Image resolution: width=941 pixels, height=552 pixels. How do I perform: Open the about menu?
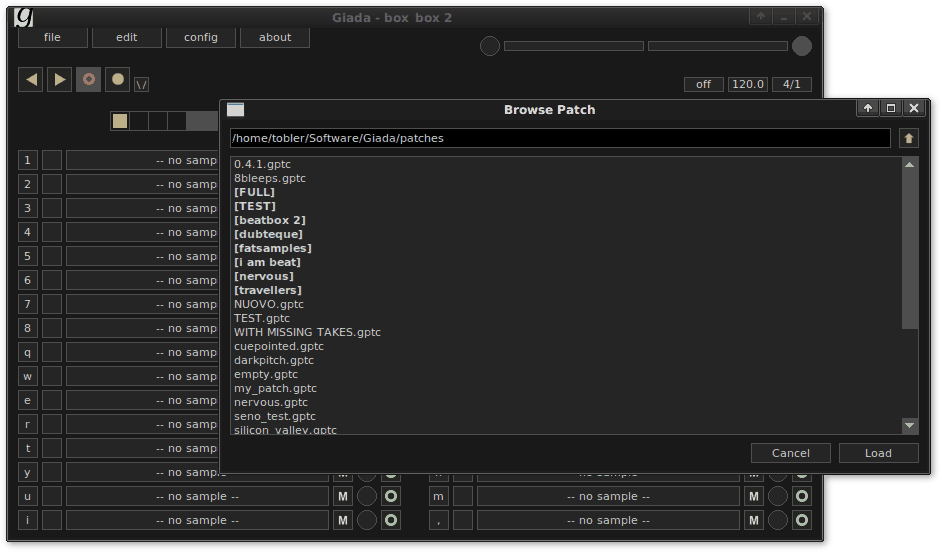(275, 37)
